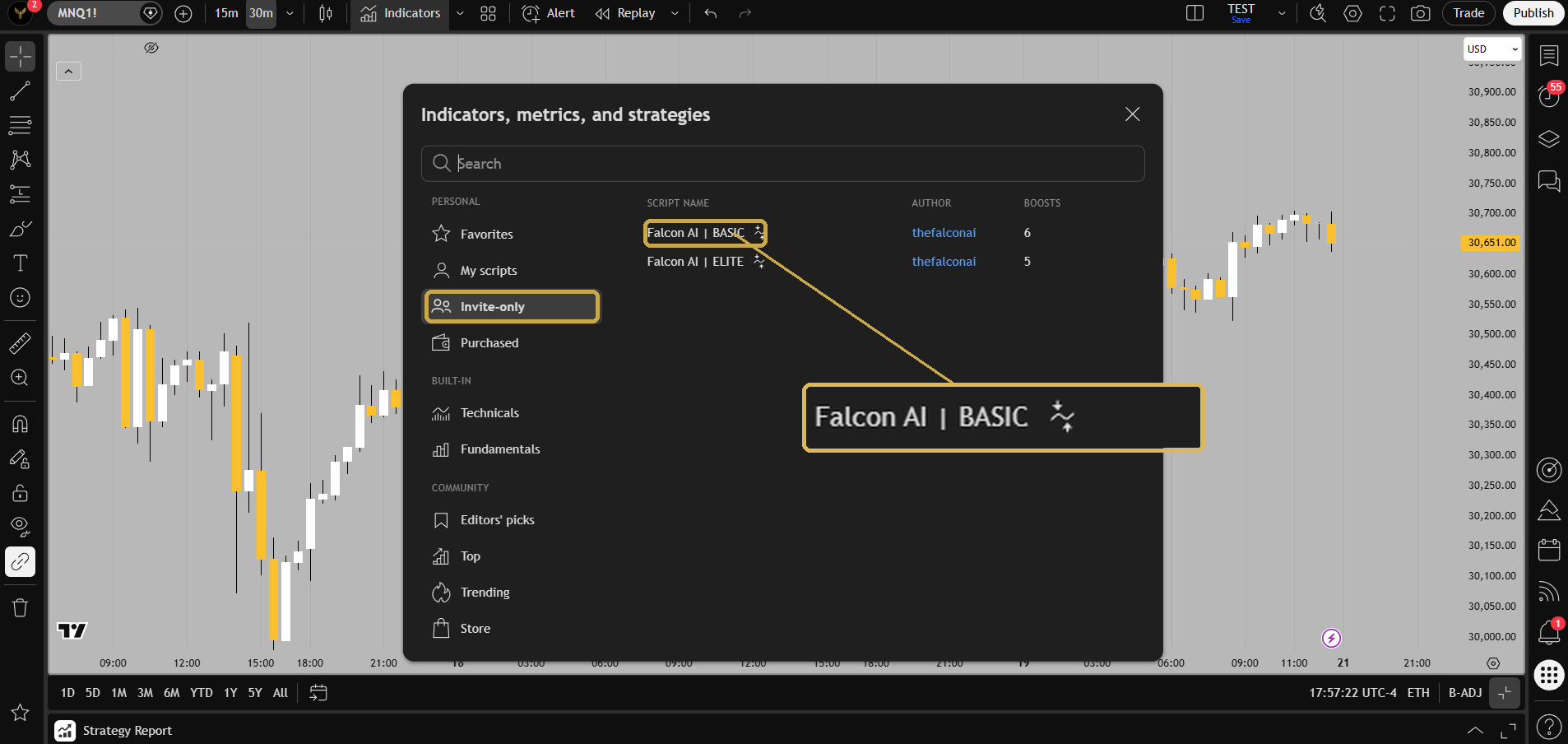Image resolution: width=1568 pixels, height=744 pixels.
Task: Select the Favorites category
Action: tap(511, 234)
